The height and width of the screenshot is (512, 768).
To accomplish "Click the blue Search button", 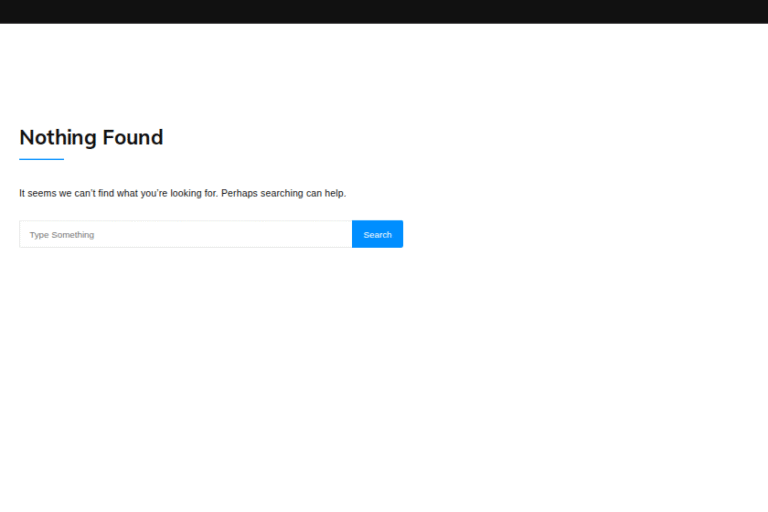I will [x=377, y=234].
